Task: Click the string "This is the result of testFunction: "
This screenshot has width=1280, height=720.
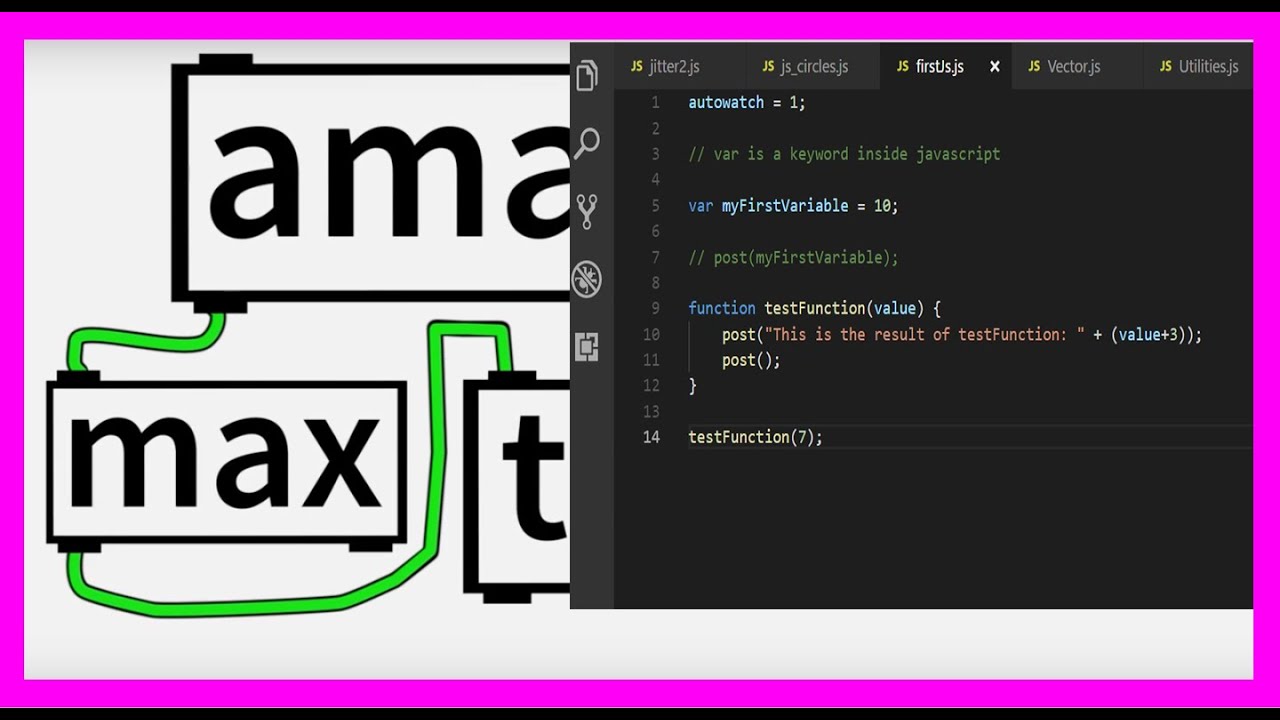Action: pos(924,335)
